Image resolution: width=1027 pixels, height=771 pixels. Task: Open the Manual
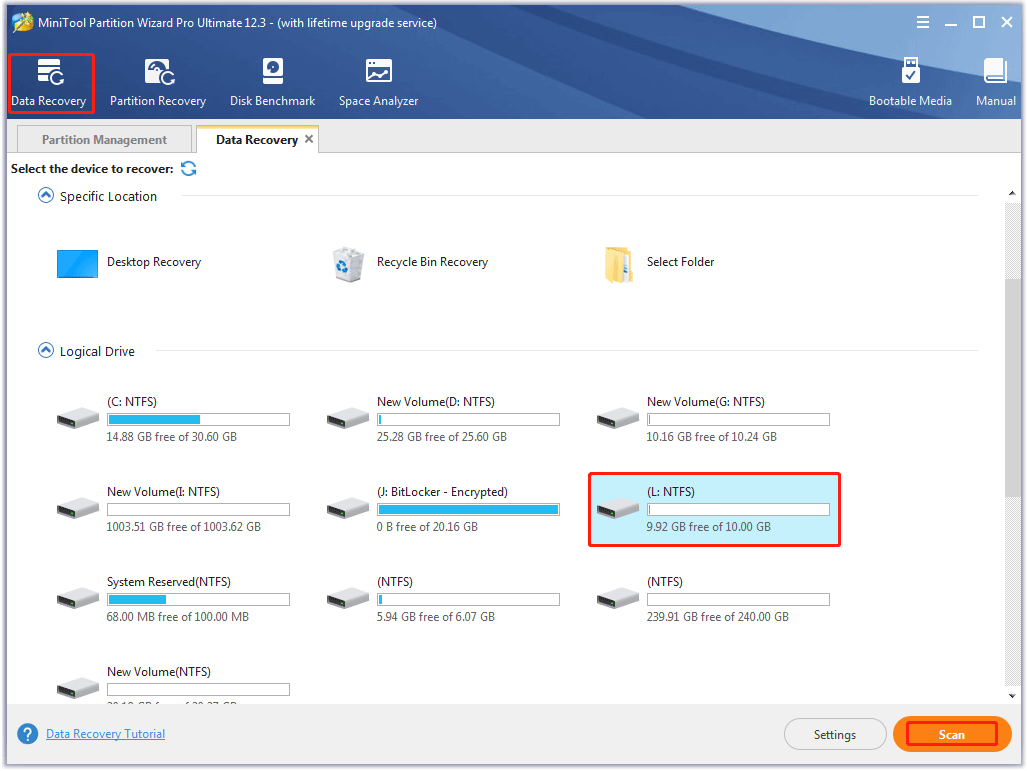point(995,82)
